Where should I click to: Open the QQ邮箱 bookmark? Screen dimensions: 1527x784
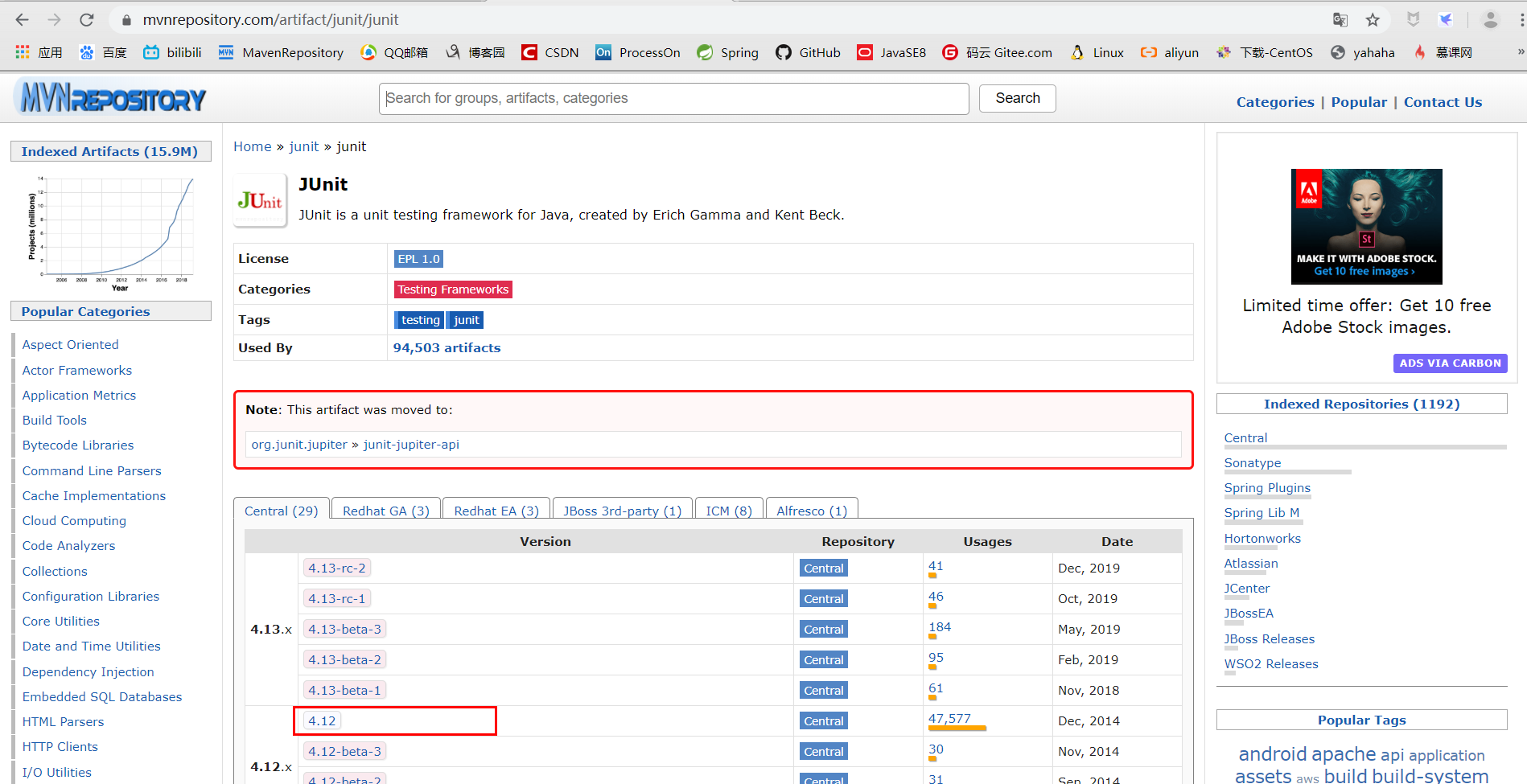(x=394, y=52)
